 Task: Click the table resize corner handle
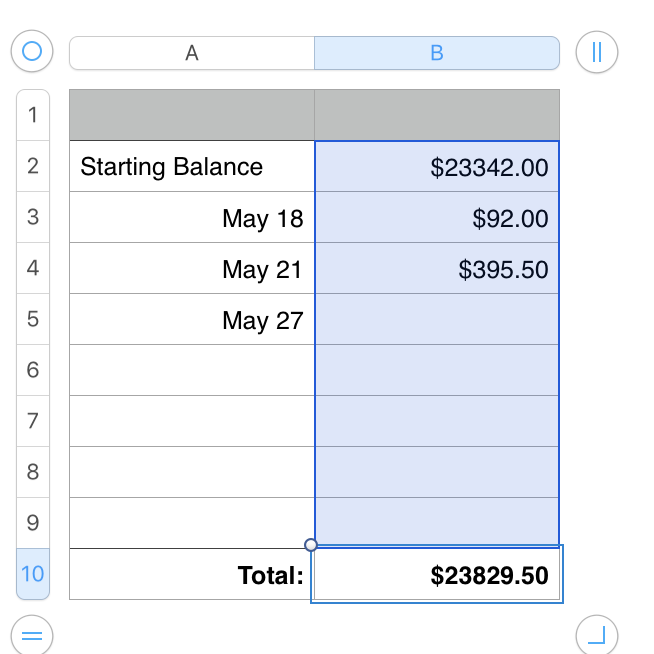[597, 635]
